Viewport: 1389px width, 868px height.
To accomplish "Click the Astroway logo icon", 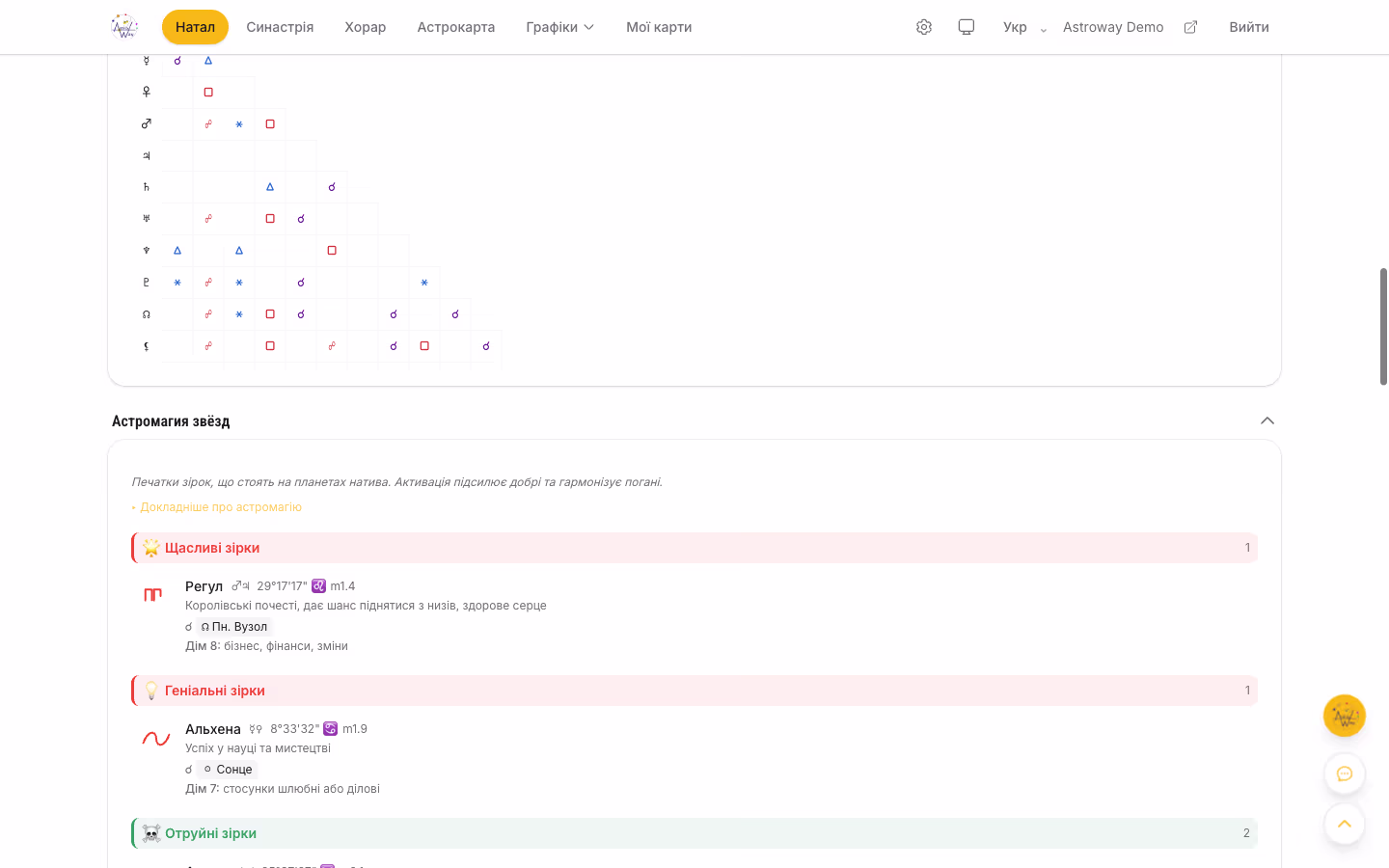I will (124, 27).
